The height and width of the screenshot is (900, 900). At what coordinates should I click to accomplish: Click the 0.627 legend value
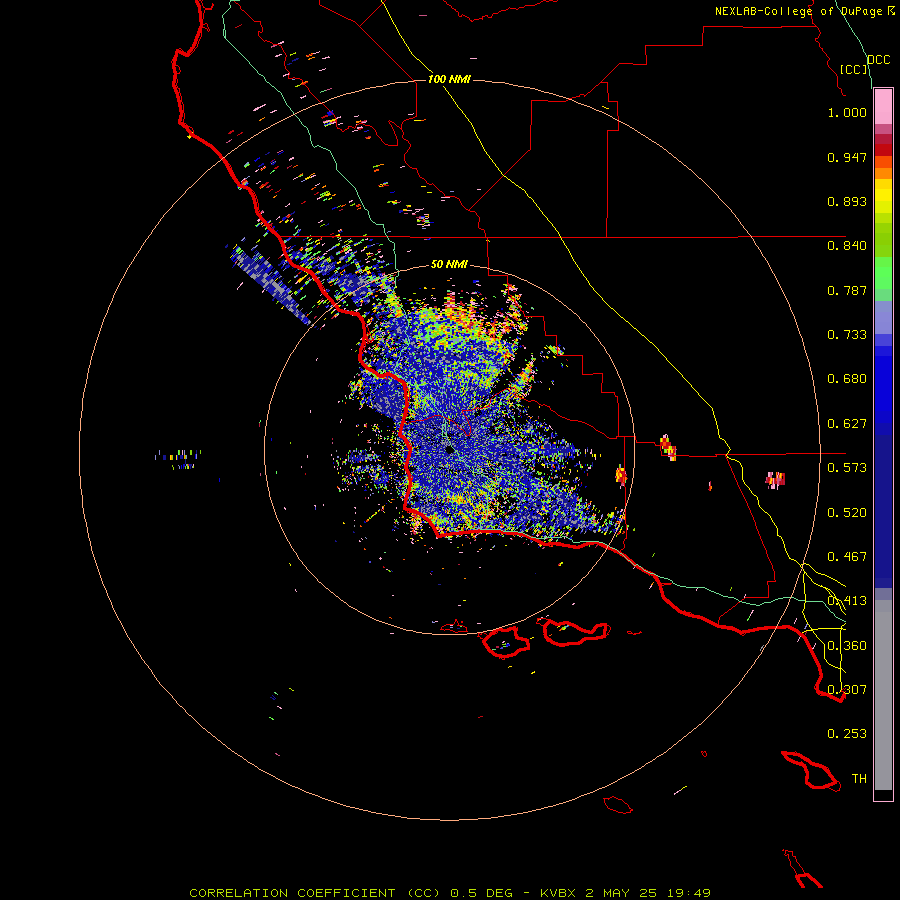pyautogui.click(x=847, y=424)
